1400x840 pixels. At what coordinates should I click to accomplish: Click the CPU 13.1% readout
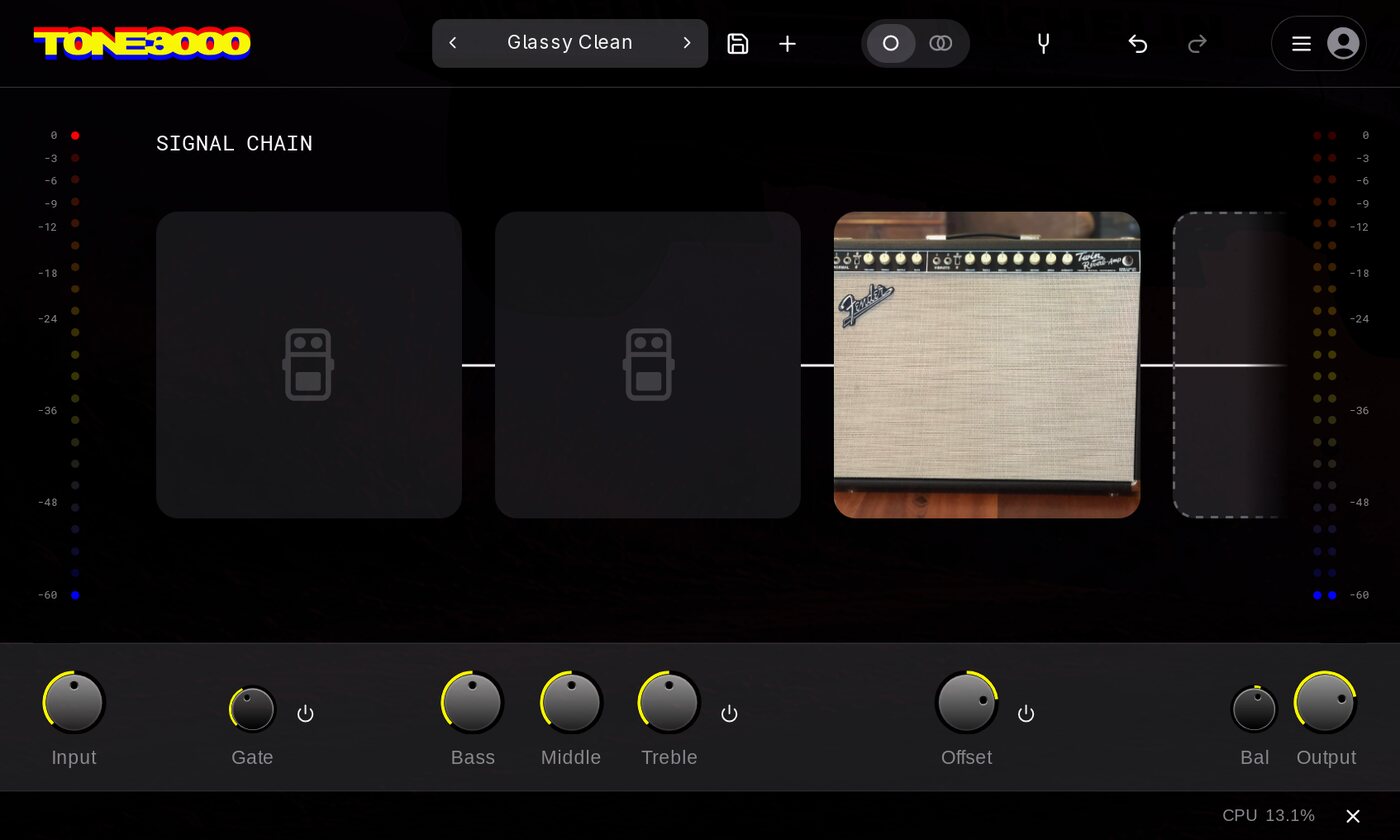point(1268,816)
